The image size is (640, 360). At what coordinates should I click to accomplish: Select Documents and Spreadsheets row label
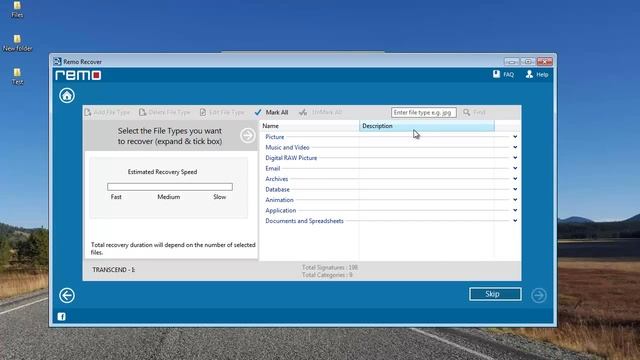point(304,221)
